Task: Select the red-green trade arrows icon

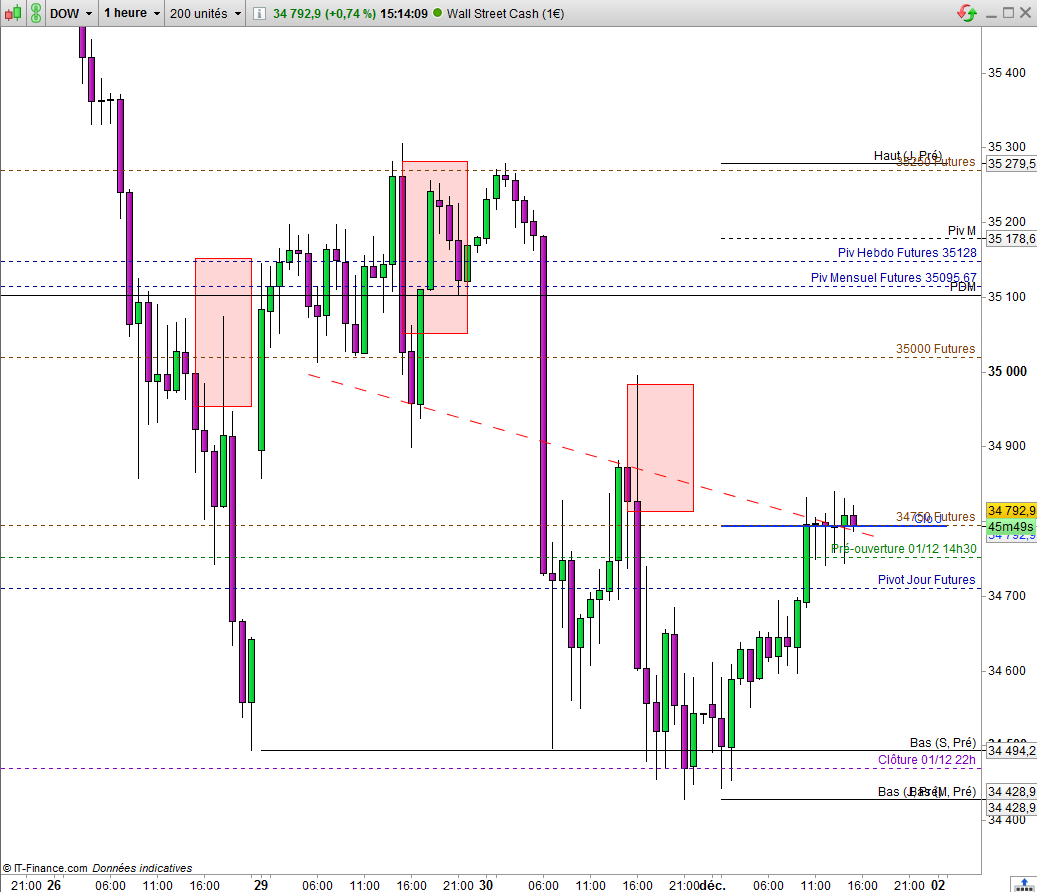Action: click(967, 13)
